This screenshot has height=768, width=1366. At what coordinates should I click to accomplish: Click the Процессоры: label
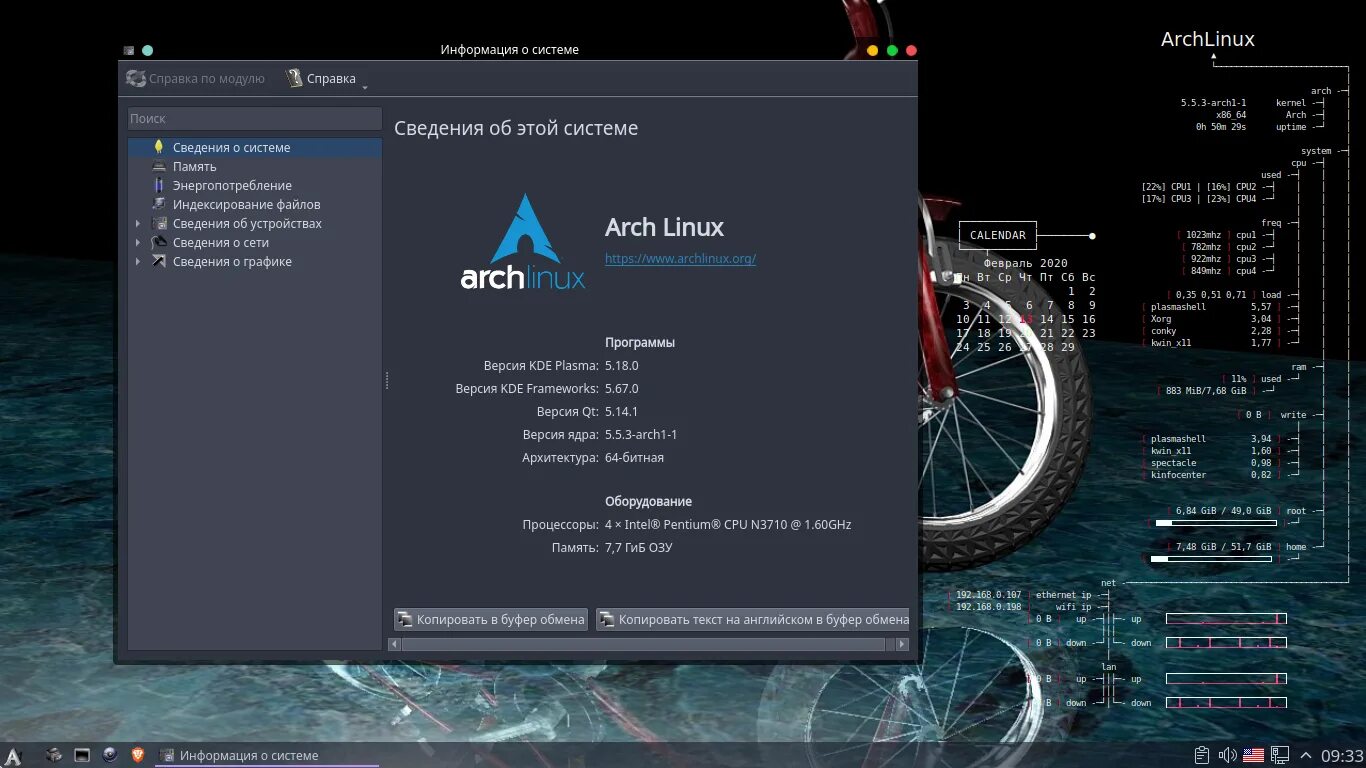click(560, 524)
